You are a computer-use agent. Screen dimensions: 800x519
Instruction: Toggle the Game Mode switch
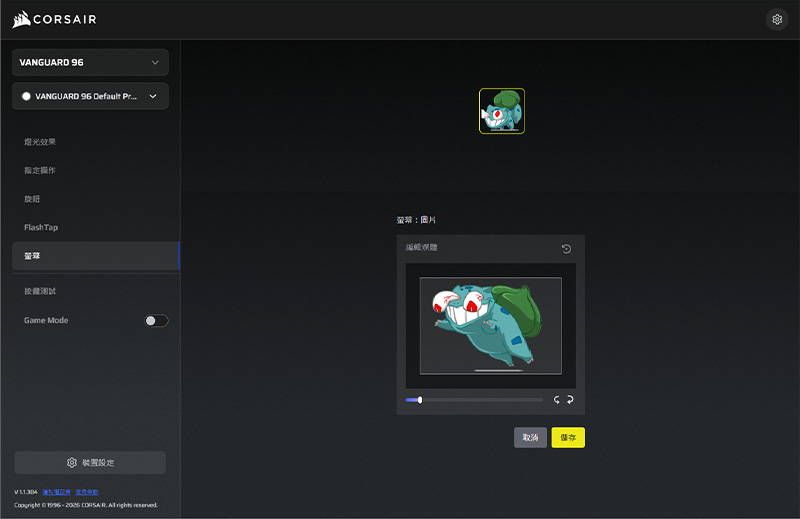[x=156, y=321]
